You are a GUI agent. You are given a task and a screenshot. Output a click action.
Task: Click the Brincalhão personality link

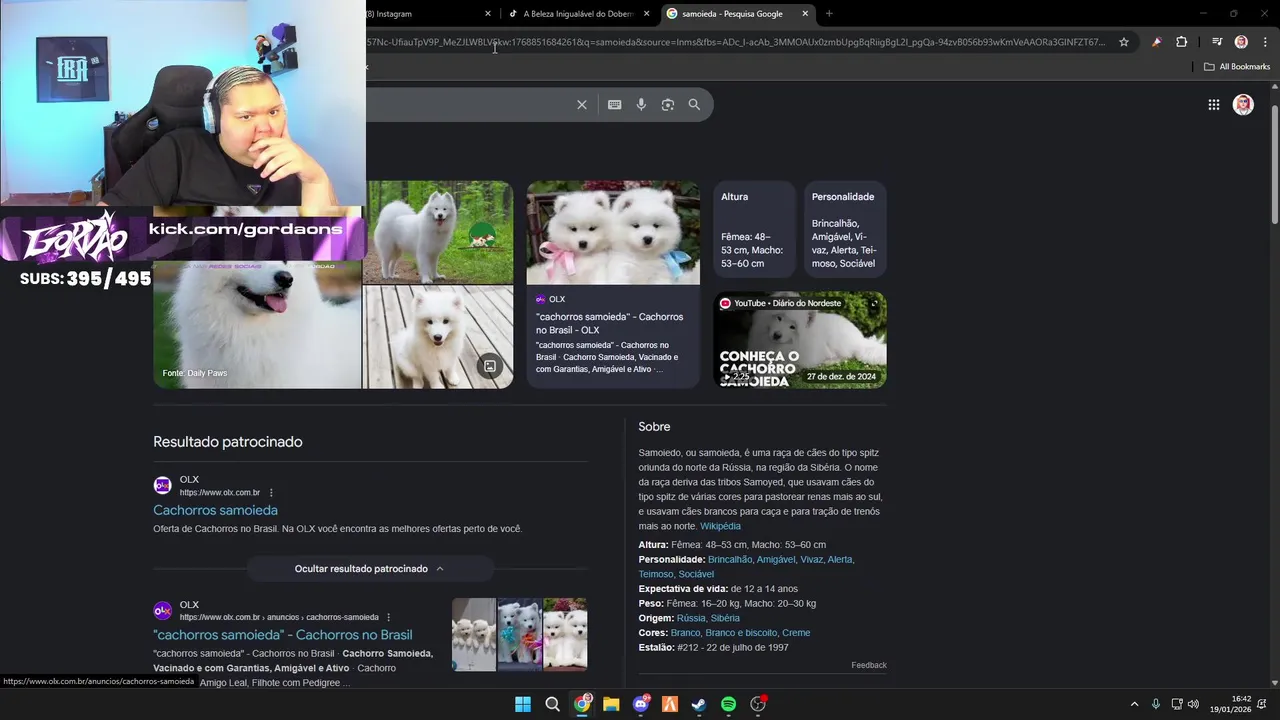click(730, 560)
